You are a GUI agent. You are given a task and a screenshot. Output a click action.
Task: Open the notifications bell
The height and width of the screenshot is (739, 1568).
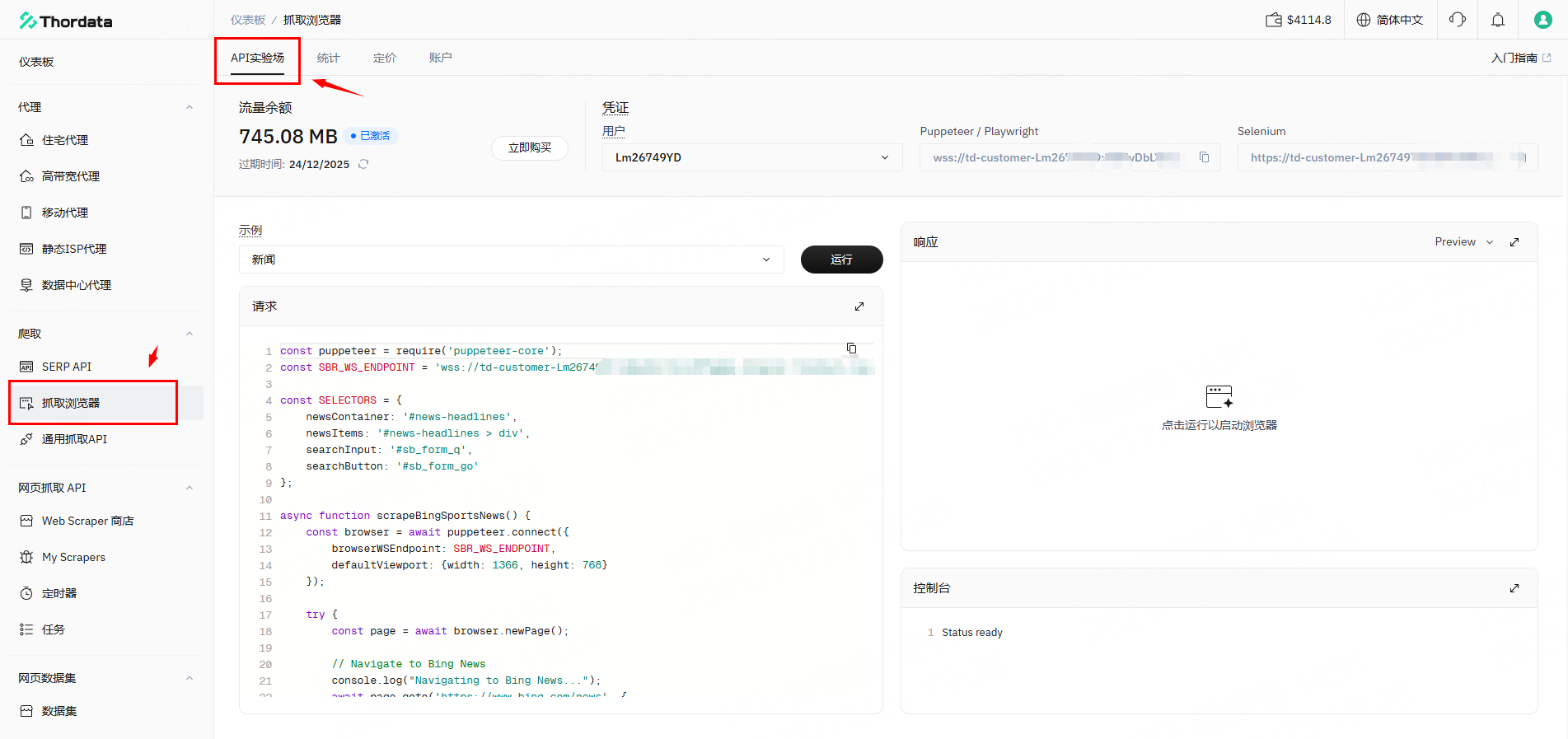[1498, 20]
